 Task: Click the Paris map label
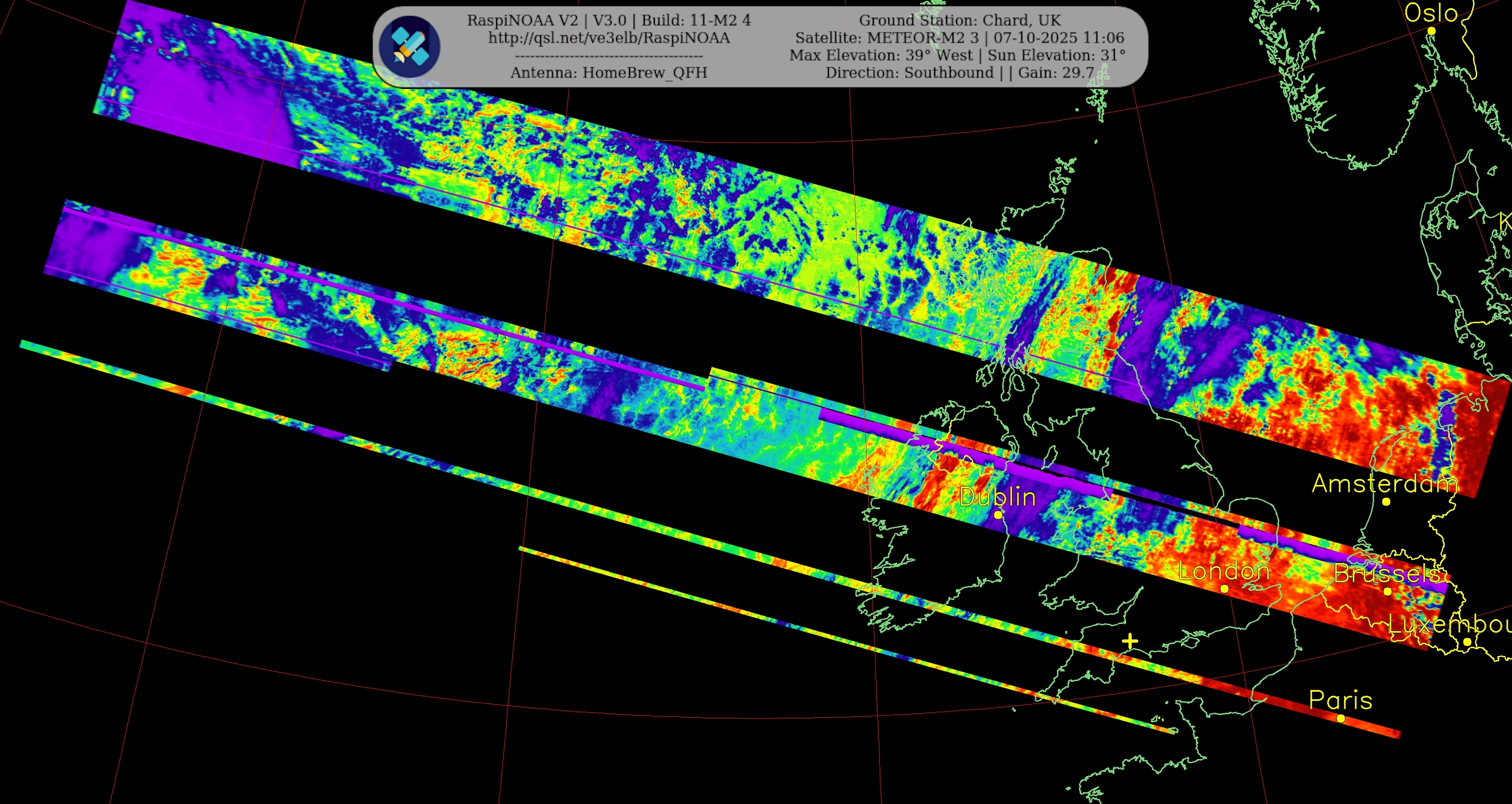(x=1341, y=700)
